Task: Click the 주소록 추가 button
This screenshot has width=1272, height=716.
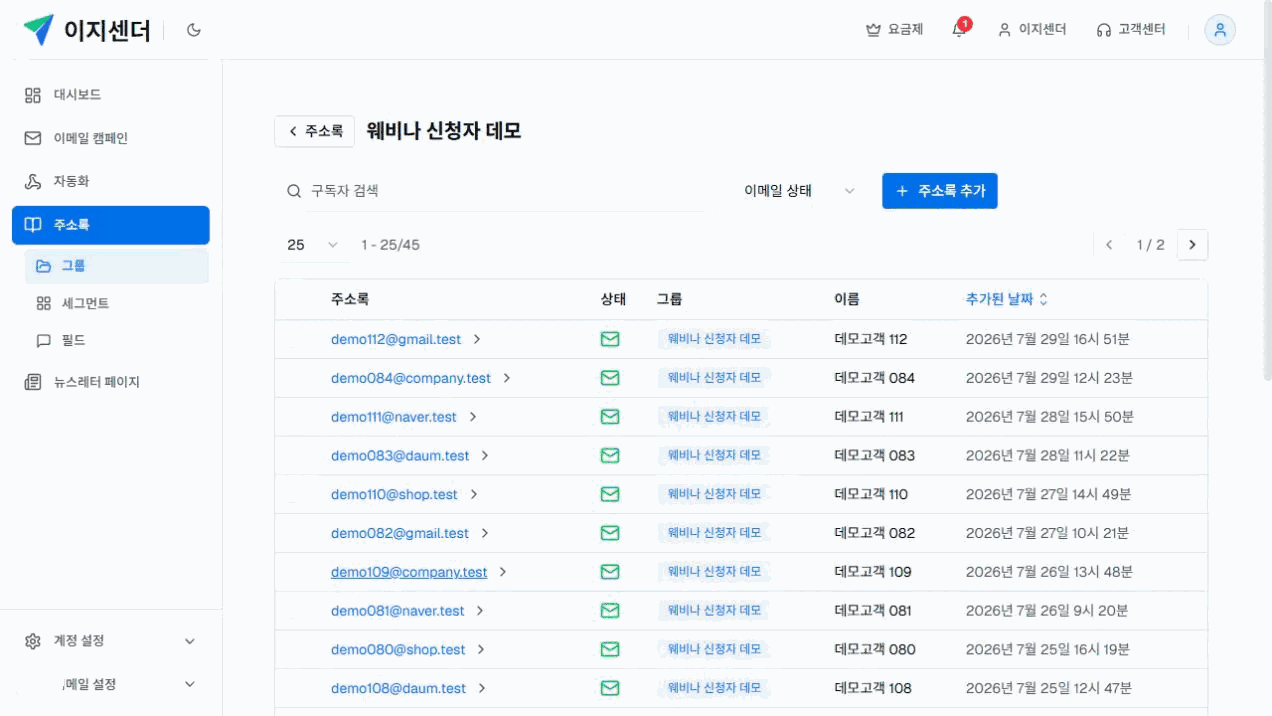Action: point(940,191)
